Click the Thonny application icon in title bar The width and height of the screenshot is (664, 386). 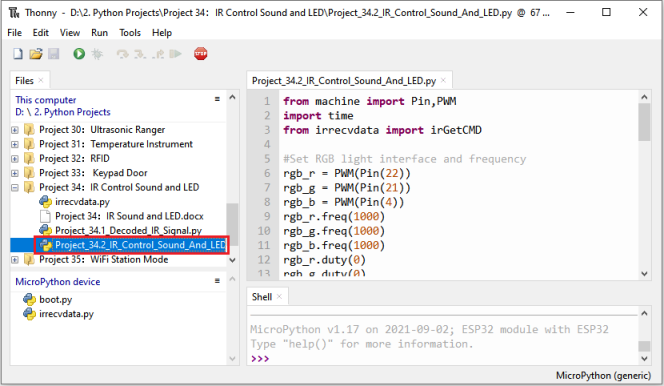(x=14, y=13)
